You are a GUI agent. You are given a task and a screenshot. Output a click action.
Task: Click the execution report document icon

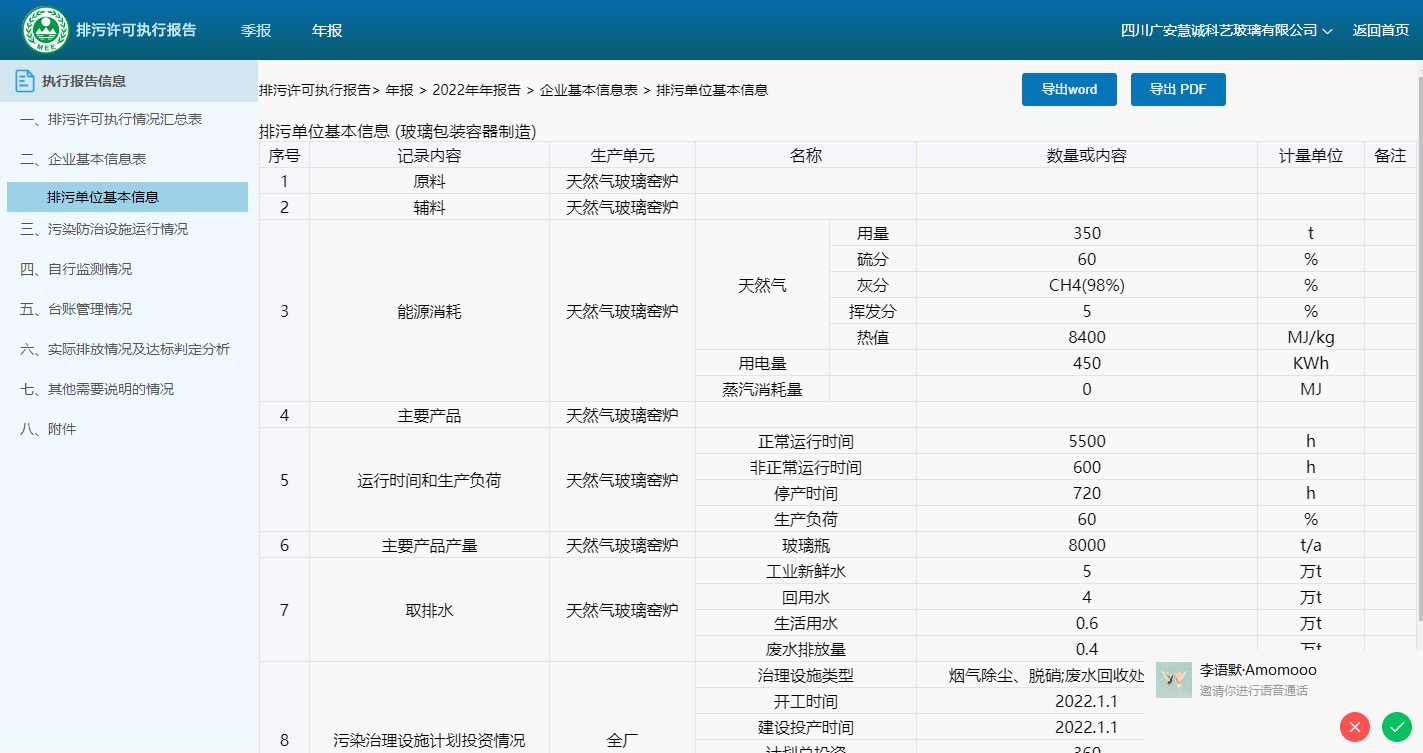click(25, 81)
